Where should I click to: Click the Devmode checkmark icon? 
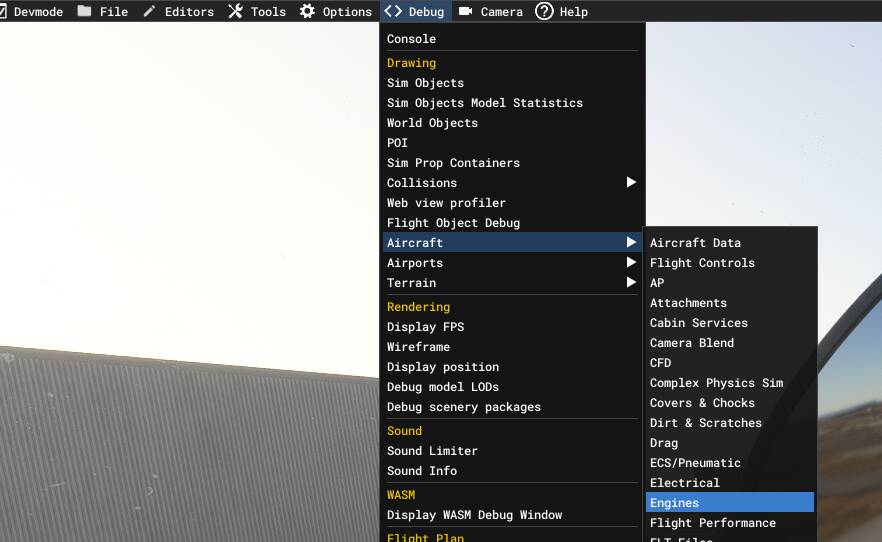pos(7,11)
